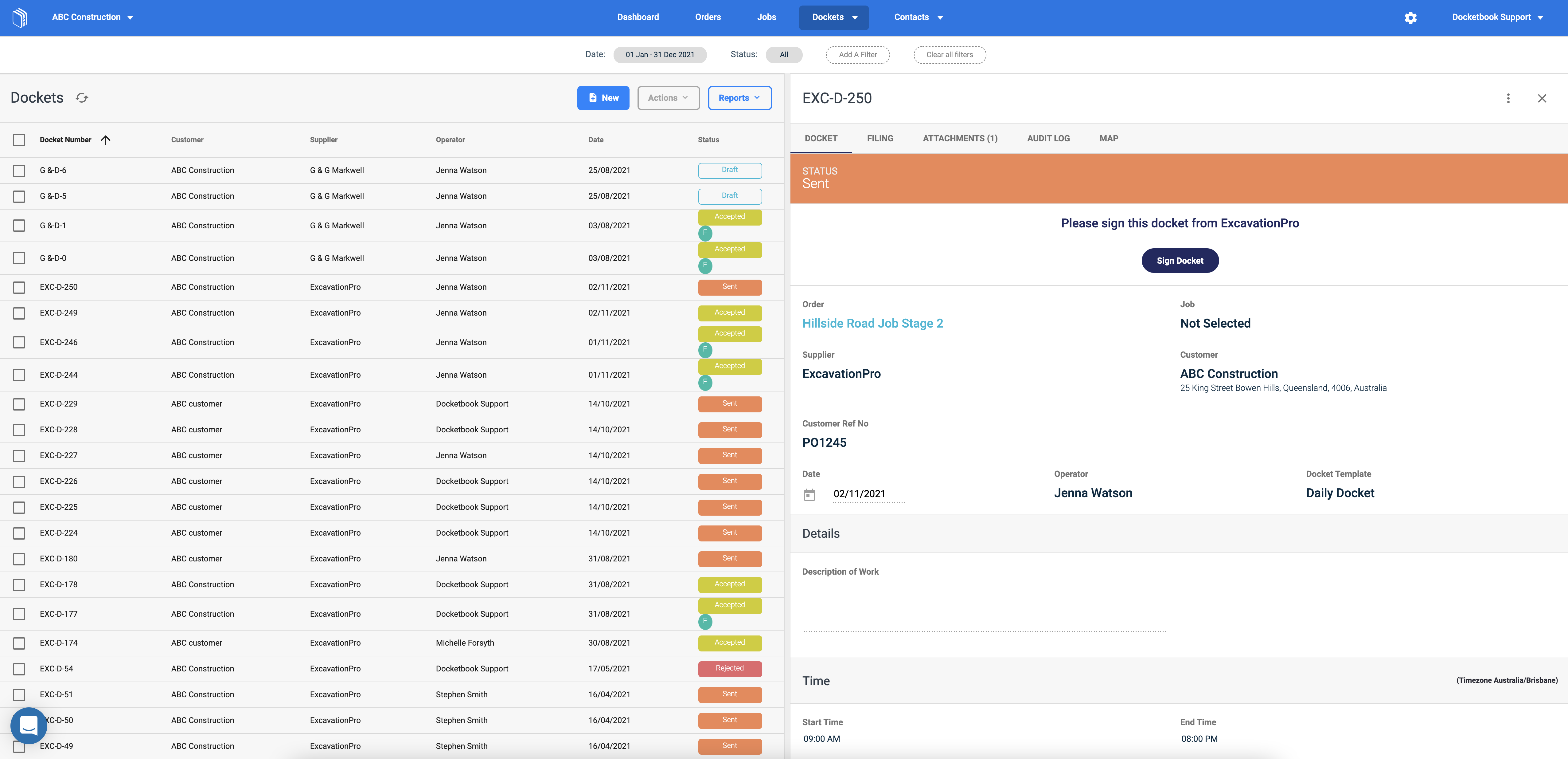This screenshot has height=759, width=1568.
Task: Click the F filing badge on EXC-D-246
Action: [705, 350]
